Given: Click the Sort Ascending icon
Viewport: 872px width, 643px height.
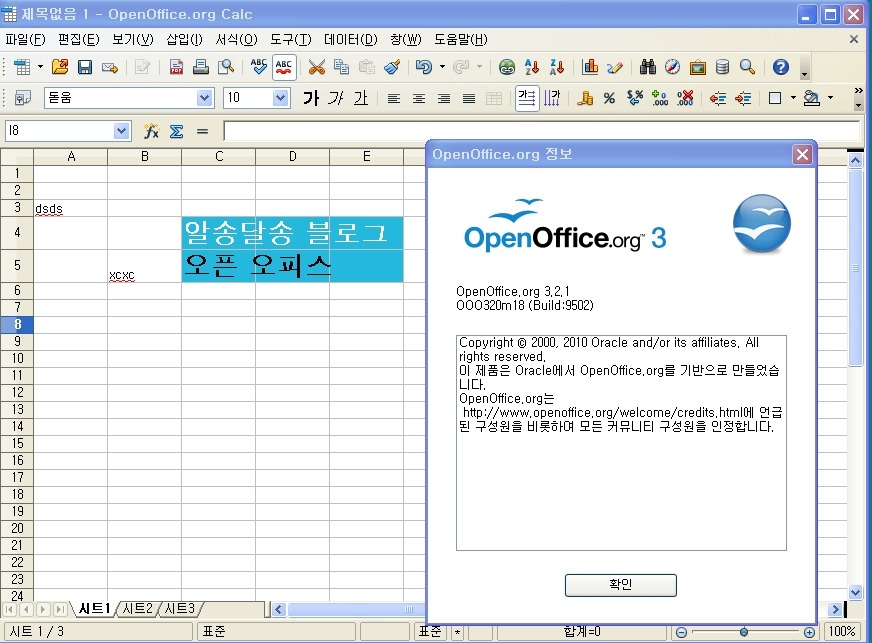Looking at the screenshot, I should [x=533, y=67].
